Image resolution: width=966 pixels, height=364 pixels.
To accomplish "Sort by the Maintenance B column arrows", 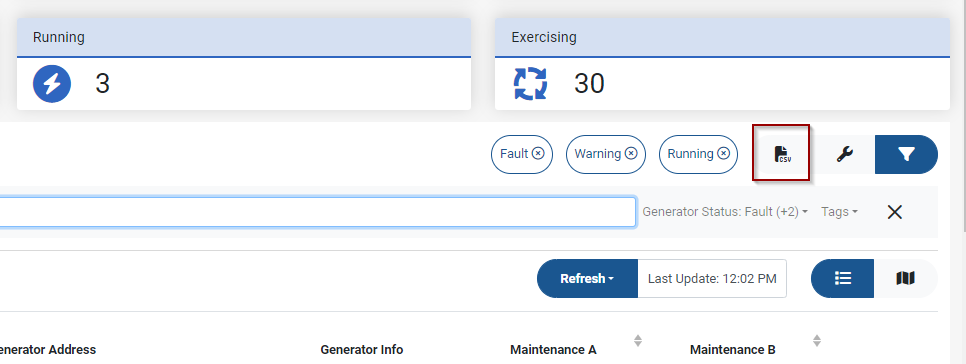I will (x=816, y=341).
